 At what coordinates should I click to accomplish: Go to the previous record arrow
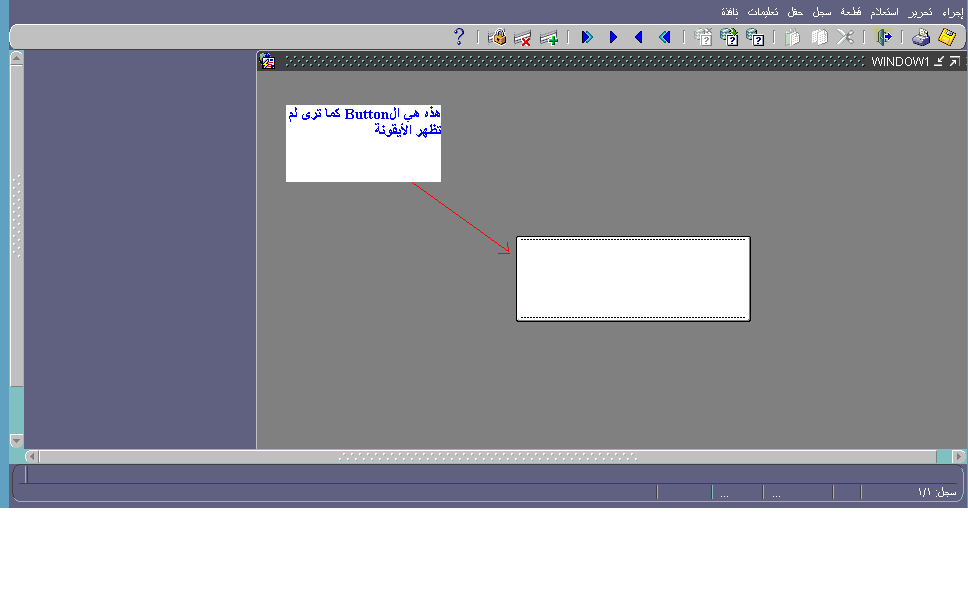[639, 37]
